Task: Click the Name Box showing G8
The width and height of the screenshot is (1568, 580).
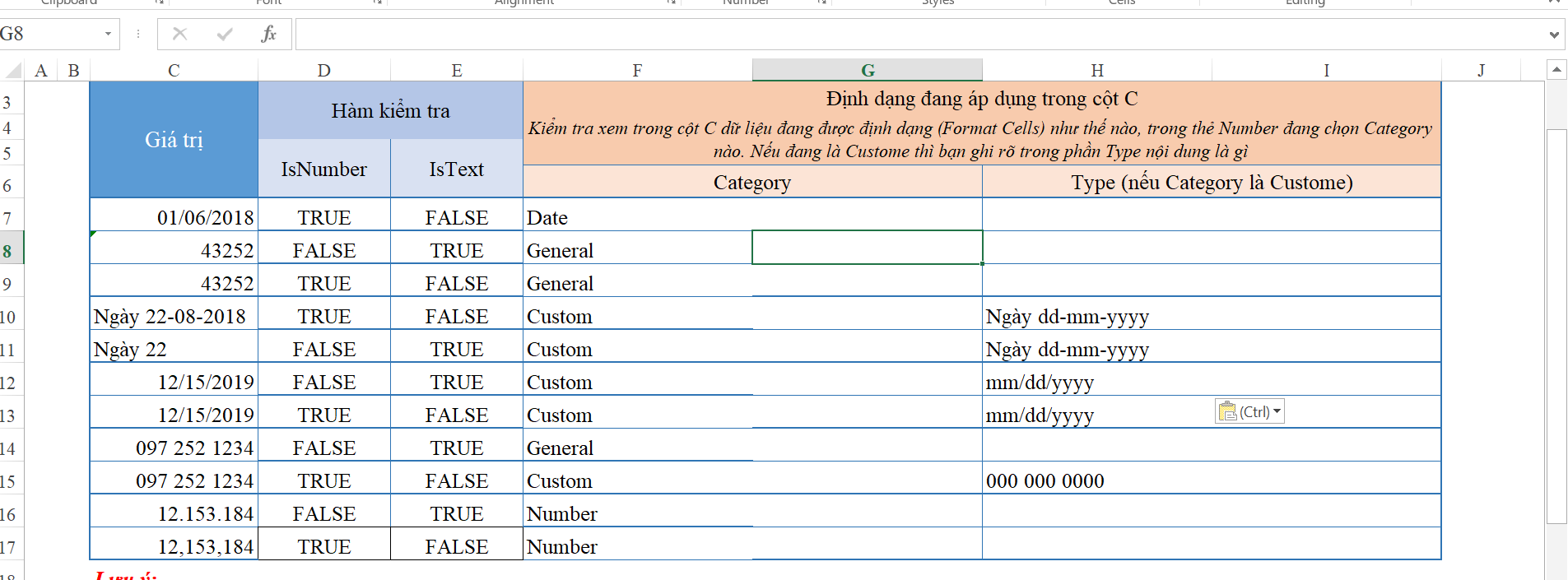Action: pyautogui.click(x=49, y=34)
